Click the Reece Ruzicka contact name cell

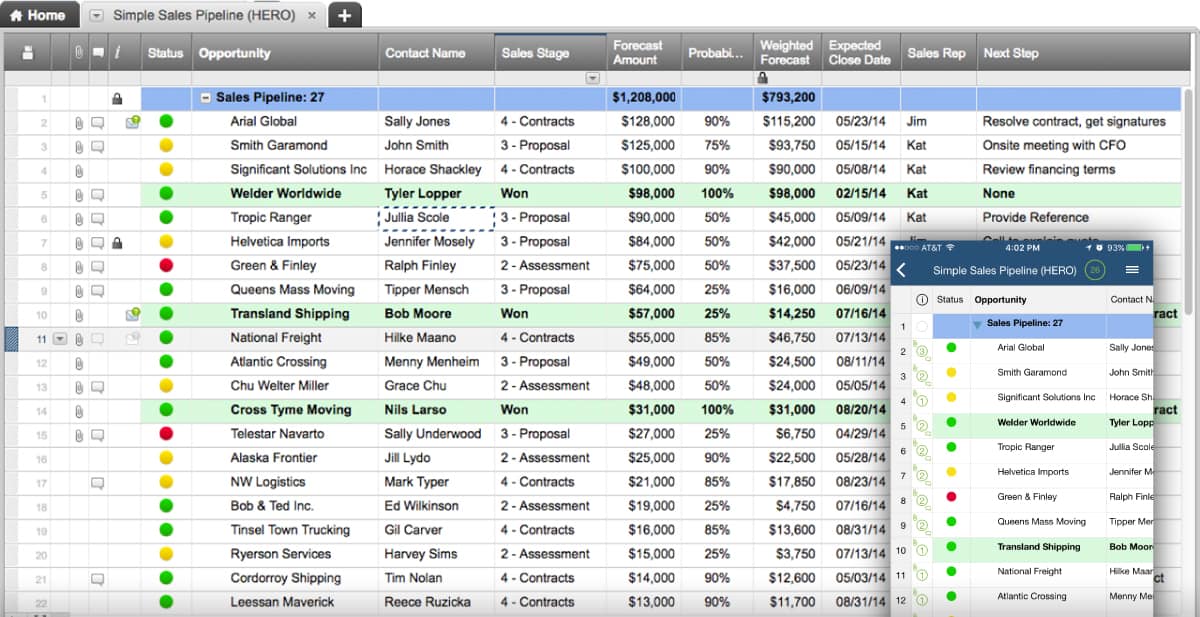[x=437, y=602]
